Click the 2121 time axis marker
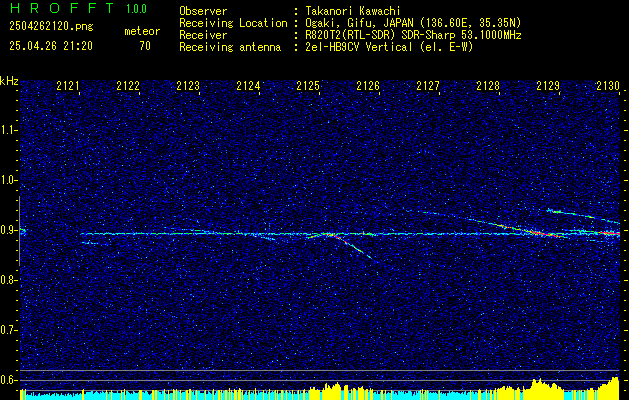 [68, 86]
